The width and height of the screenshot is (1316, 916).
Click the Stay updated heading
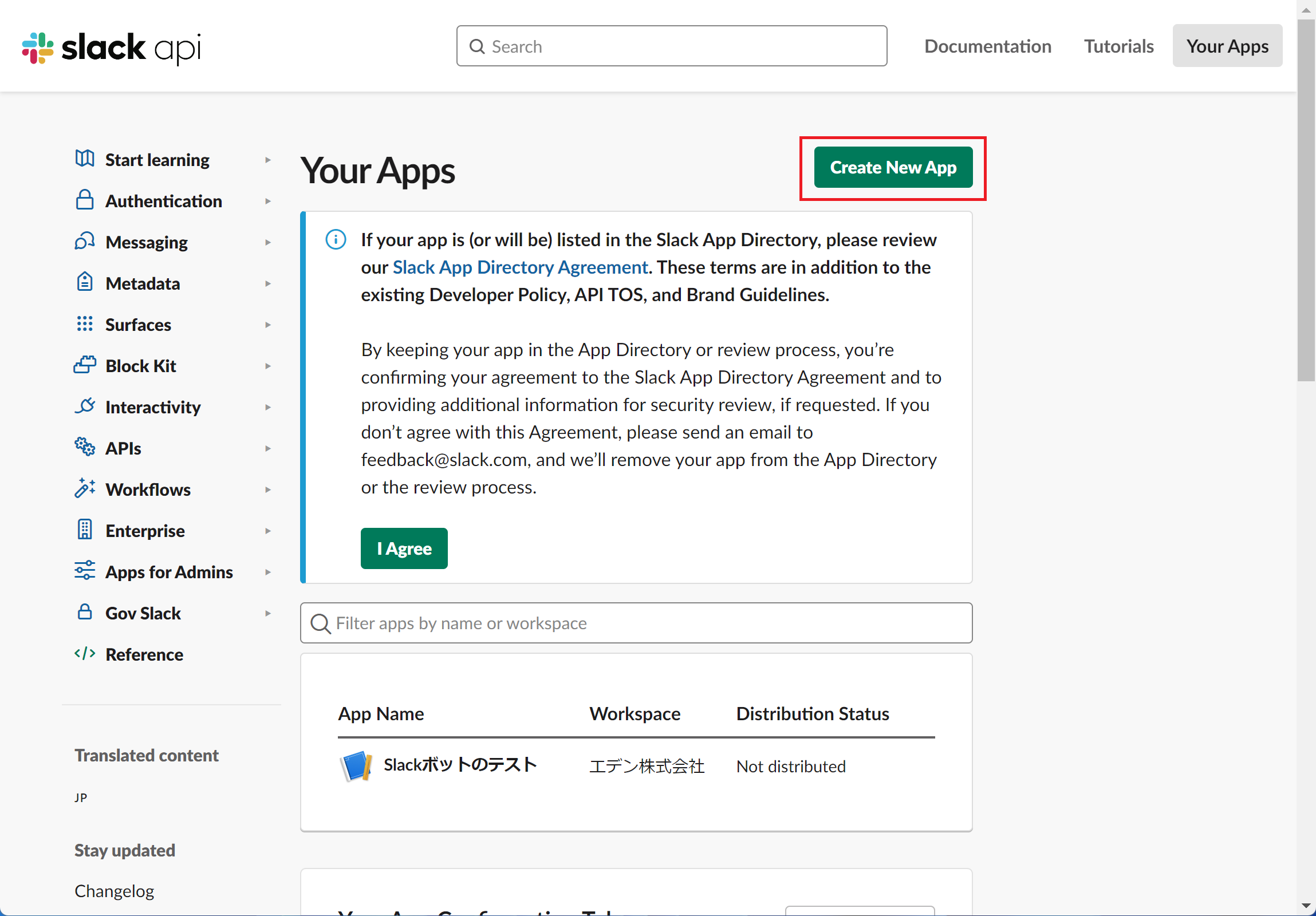click(x=124, y=851)
